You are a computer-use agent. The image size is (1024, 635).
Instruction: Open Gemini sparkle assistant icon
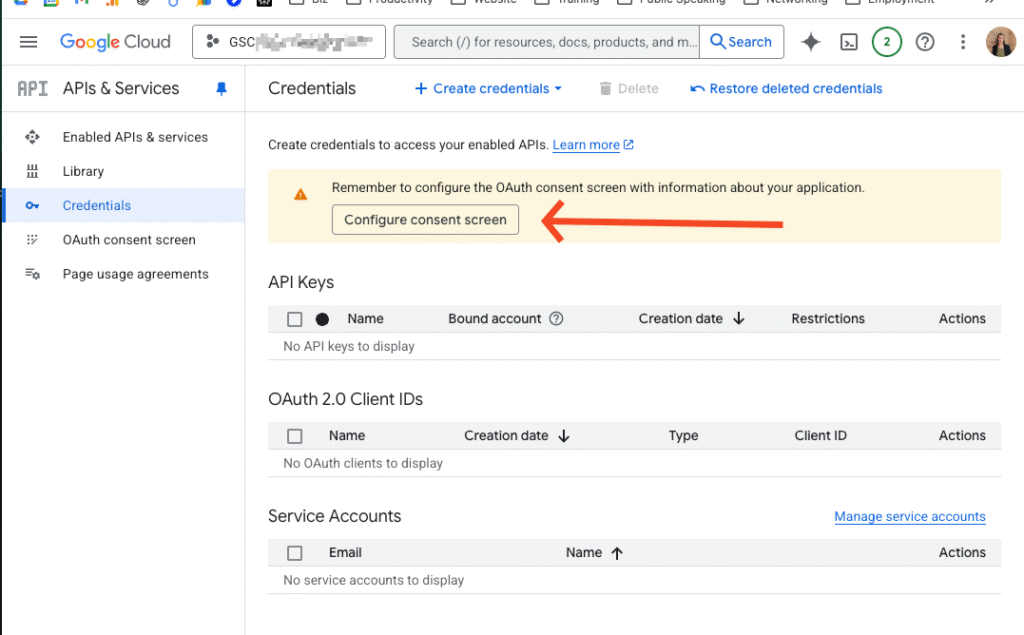tap(810, 42)
